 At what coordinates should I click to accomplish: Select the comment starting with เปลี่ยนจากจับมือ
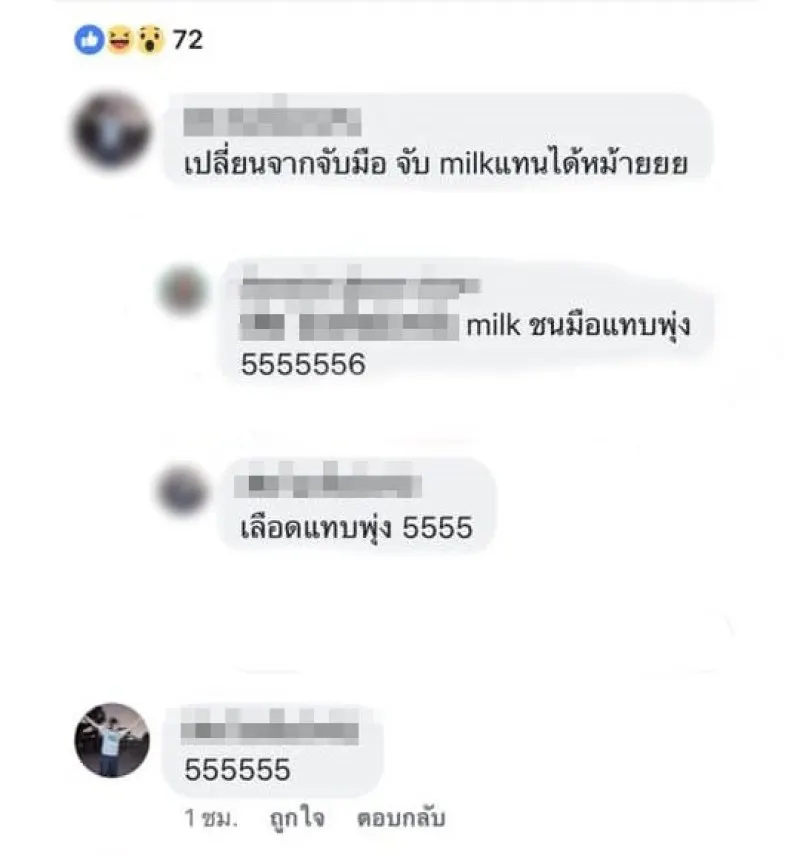(439, 142)
